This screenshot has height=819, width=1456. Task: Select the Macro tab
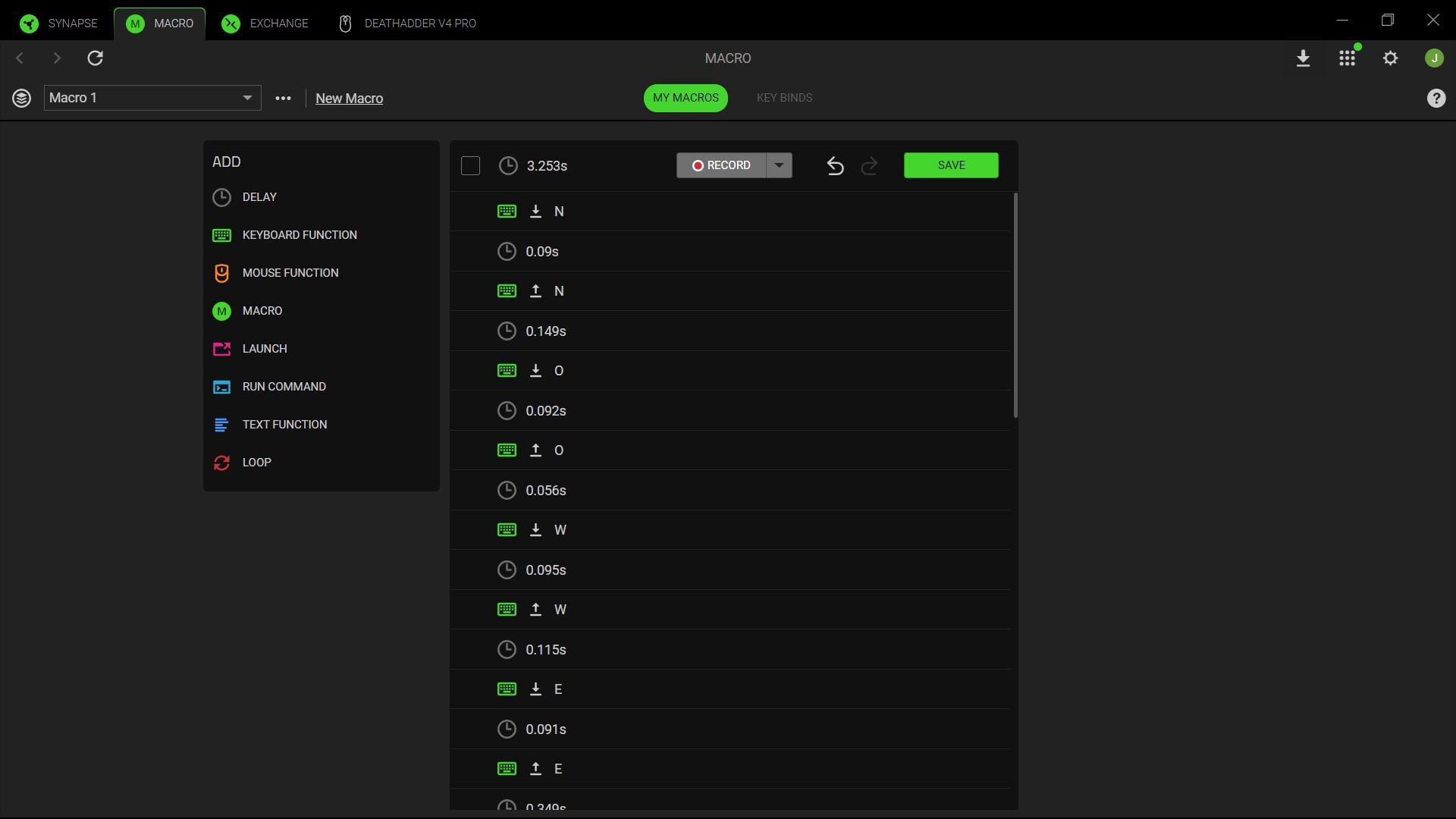tap(160, 24)
